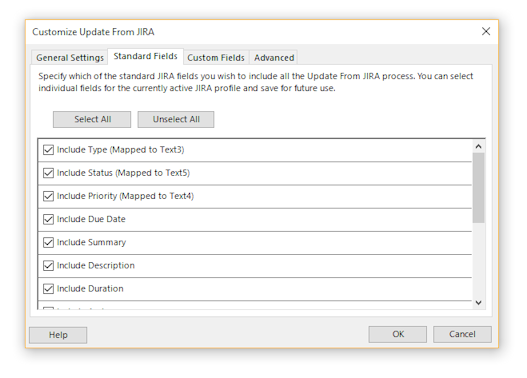Click the Select All button
This screenshot has height=378, width=527.
[x=92, y=119]
